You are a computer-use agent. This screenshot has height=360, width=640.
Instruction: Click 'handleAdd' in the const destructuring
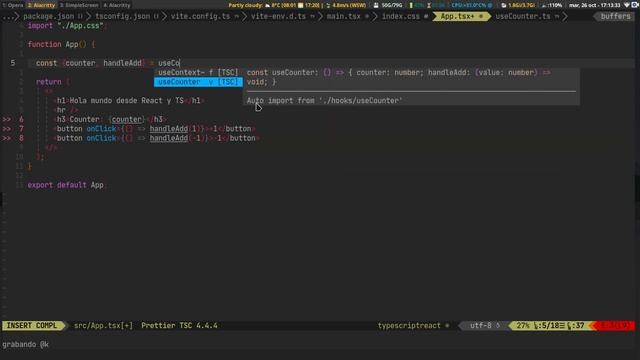pyautogui.click(x=122, y=63)
